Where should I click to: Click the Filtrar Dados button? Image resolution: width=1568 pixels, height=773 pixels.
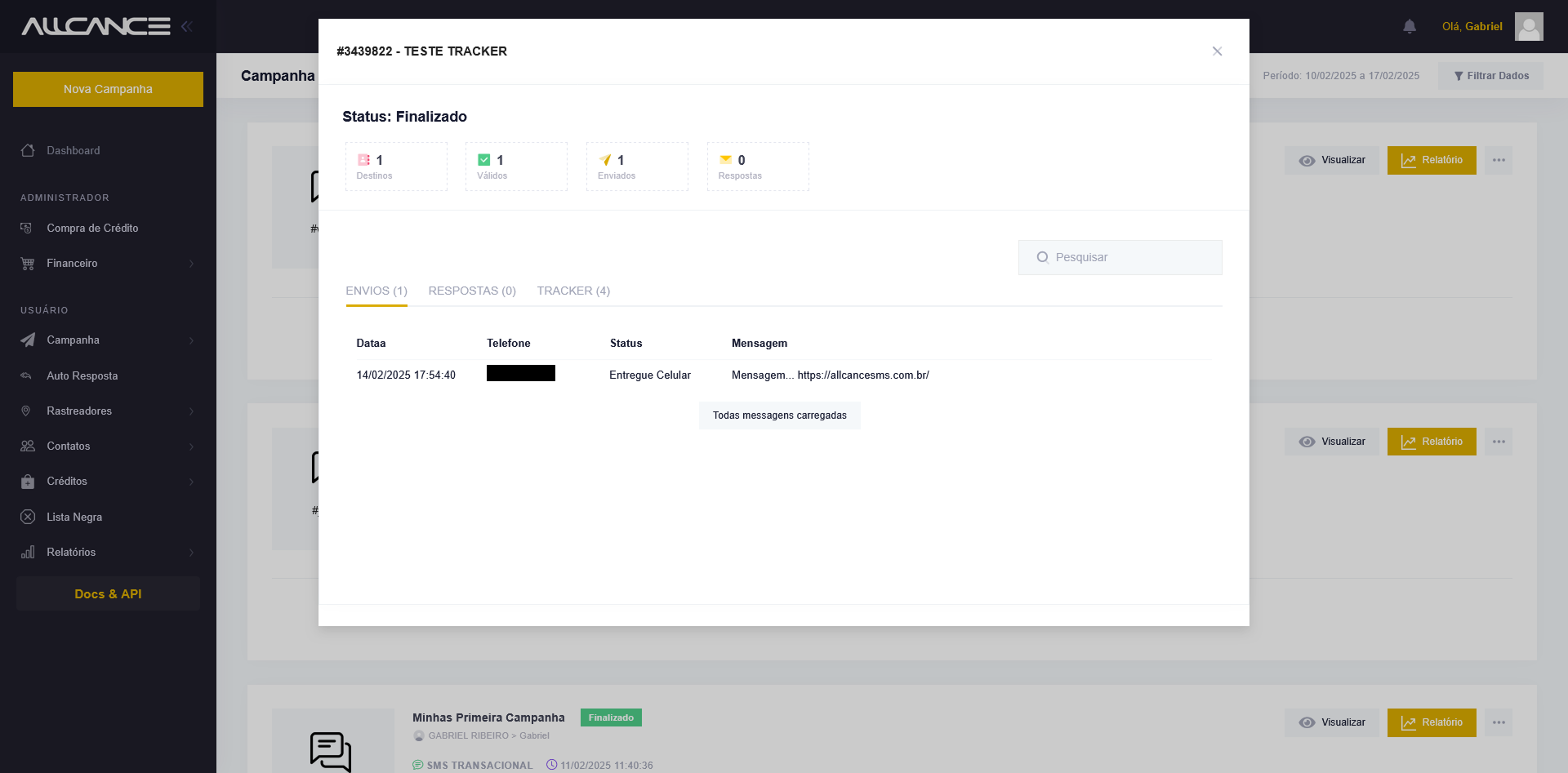click(1490, 76)
